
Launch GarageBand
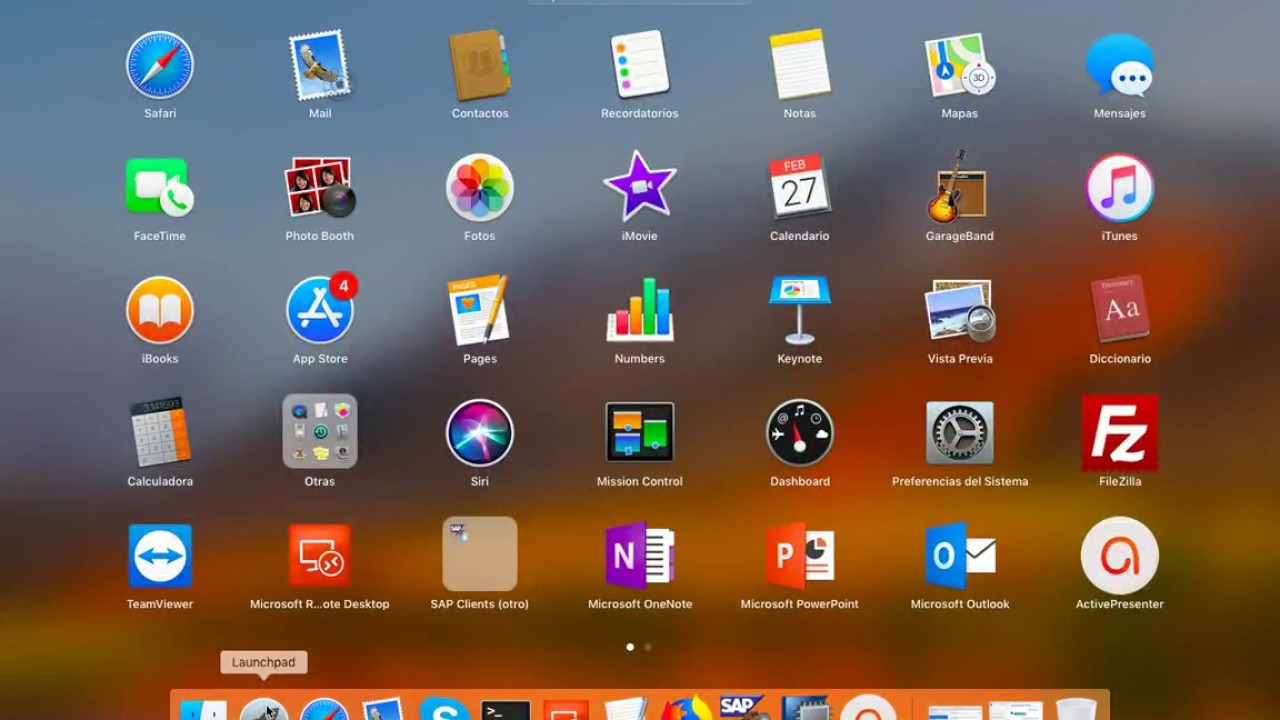click(x=960, y=188)
